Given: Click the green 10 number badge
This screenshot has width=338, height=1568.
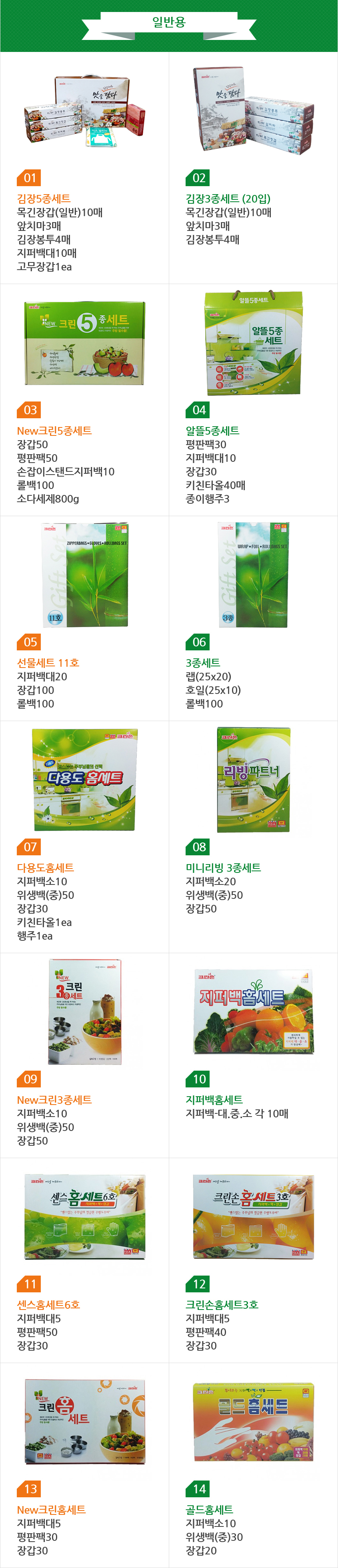Looking at the screenshot, I should tap(197, 1079).
